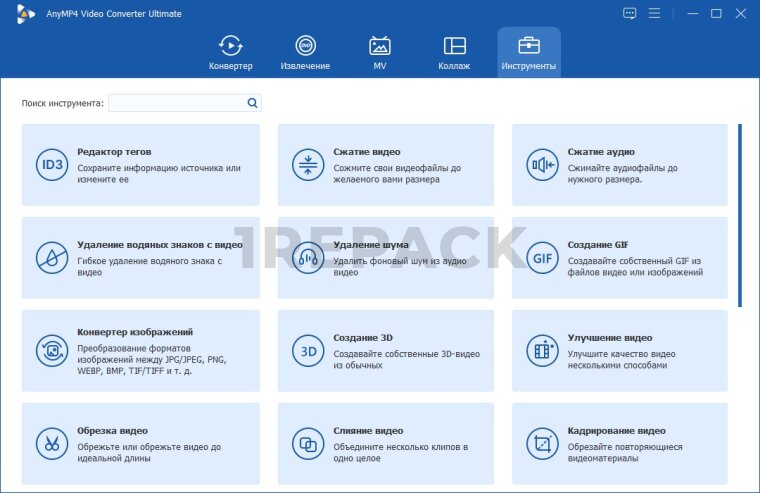Click into the tool search field
Viewport: 760px width, 493px height.
click(x=176, y=103)
